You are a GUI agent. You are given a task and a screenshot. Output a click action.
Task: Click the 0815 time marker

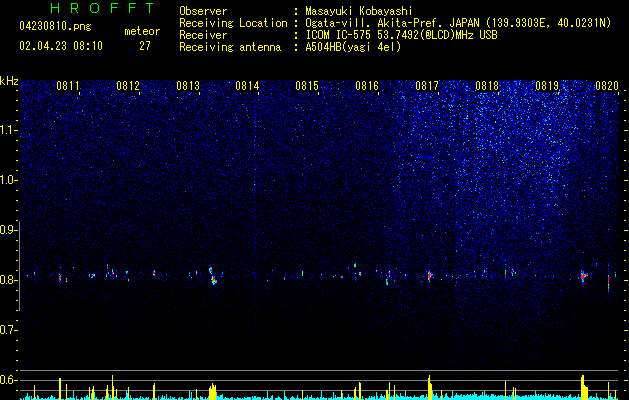click(x=307, y=86)
